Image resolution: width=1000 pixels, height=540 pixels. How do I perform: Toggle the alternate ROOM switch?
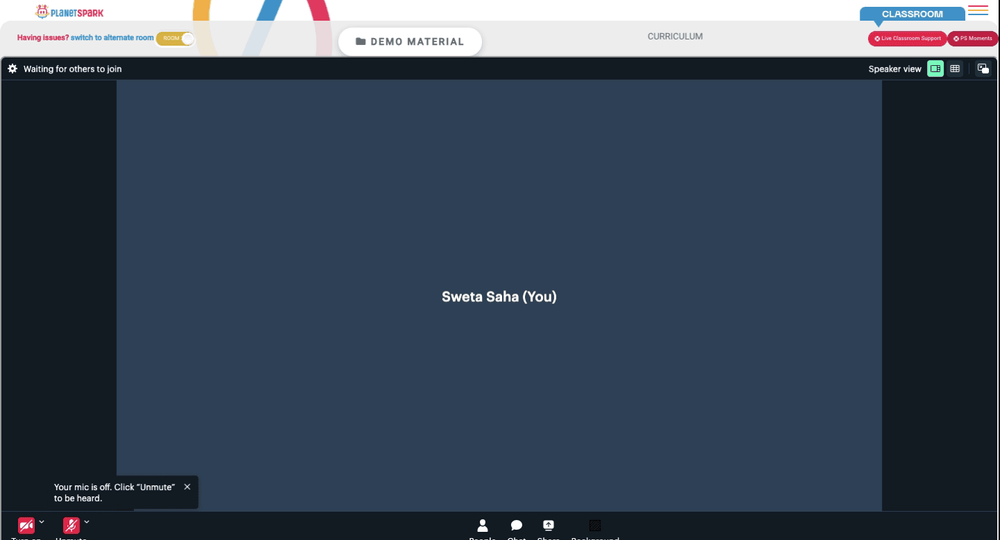point(175,38)
